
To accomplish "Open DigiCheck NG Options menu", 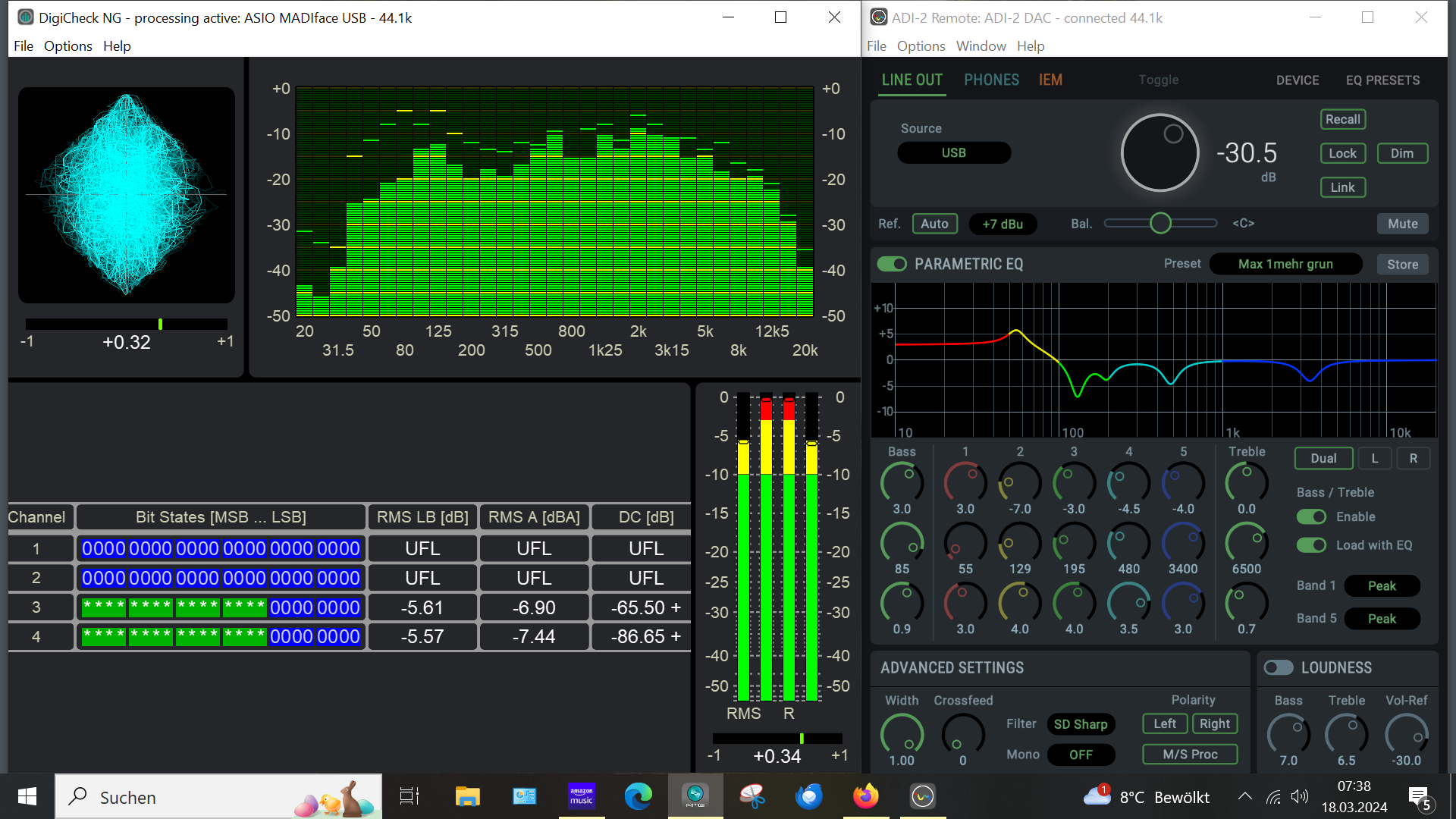I will tap(67, 46).
